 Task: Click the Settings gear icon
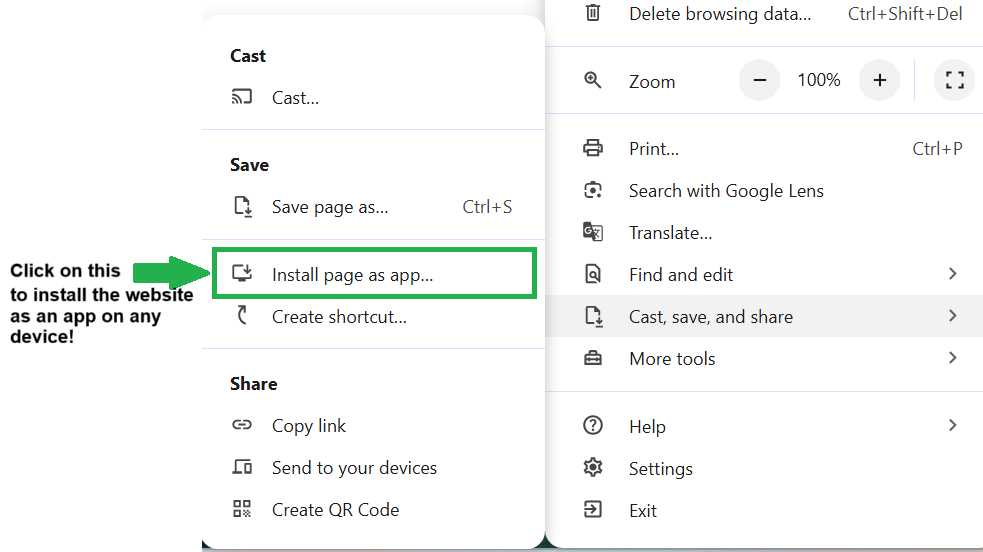click(x=593, y=467)
